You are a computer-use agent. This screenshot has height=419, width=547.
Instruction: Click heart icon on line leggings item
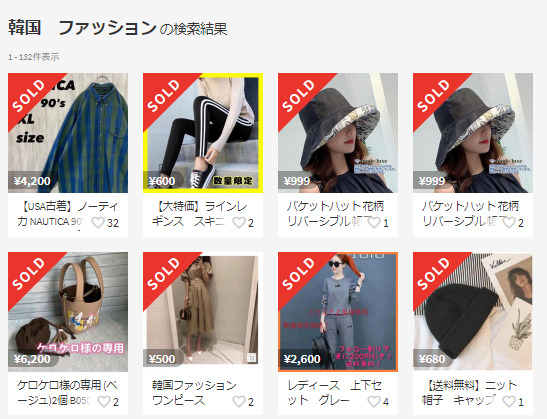tap(239, 222)
